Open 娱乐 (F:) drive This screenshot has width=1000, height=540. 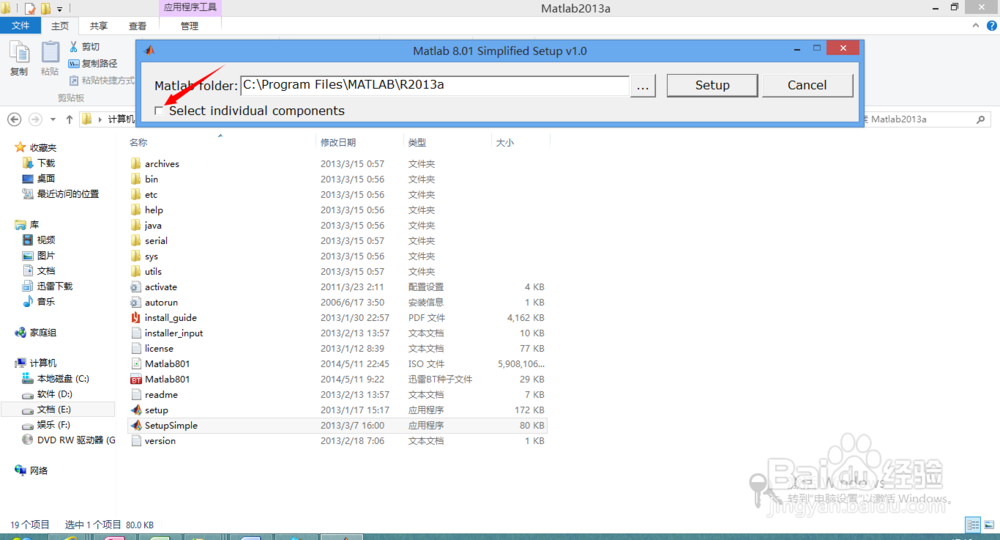[x=53, y=425]
